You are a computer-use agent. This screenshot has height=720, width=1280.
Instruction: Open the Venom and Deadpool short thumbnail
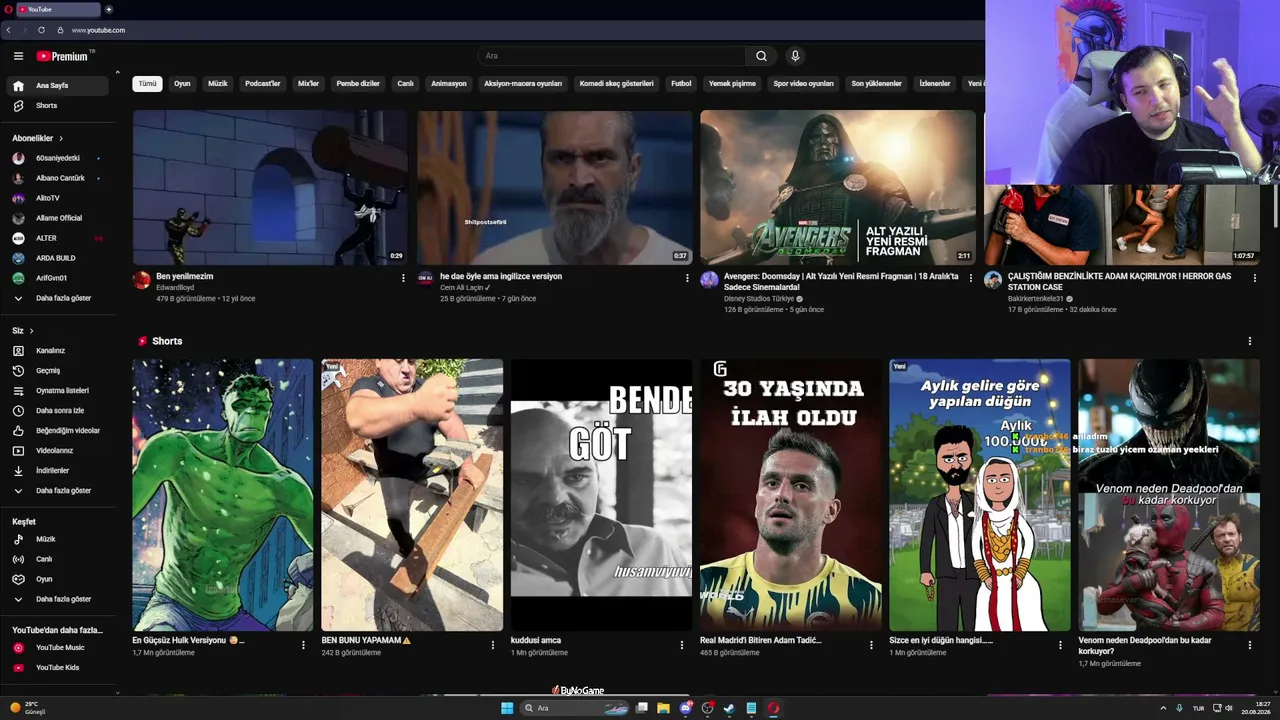click(1169, 495)
